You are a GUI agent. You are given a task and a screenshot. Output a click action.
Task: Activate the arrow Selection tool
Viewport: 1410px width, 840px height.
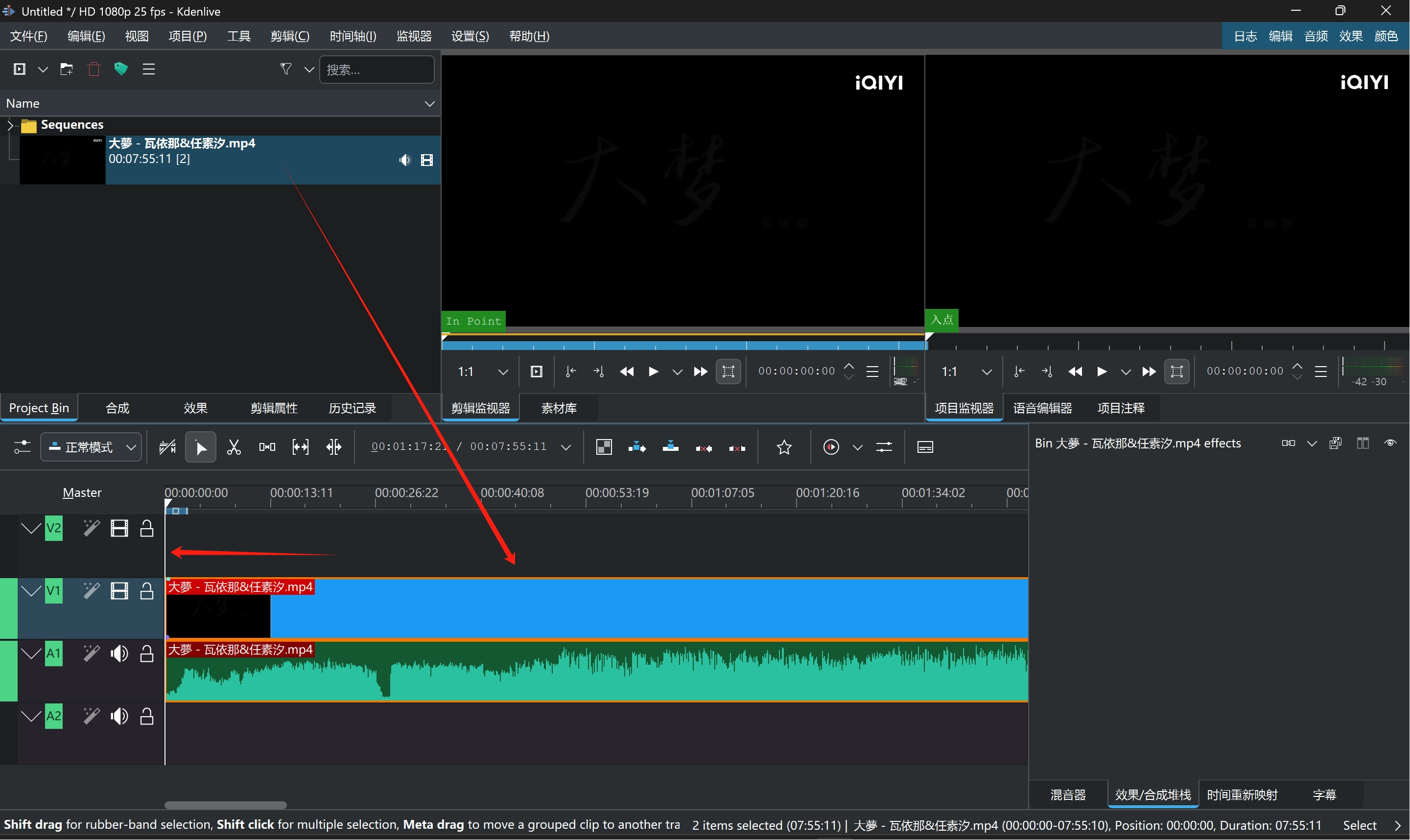201,448
